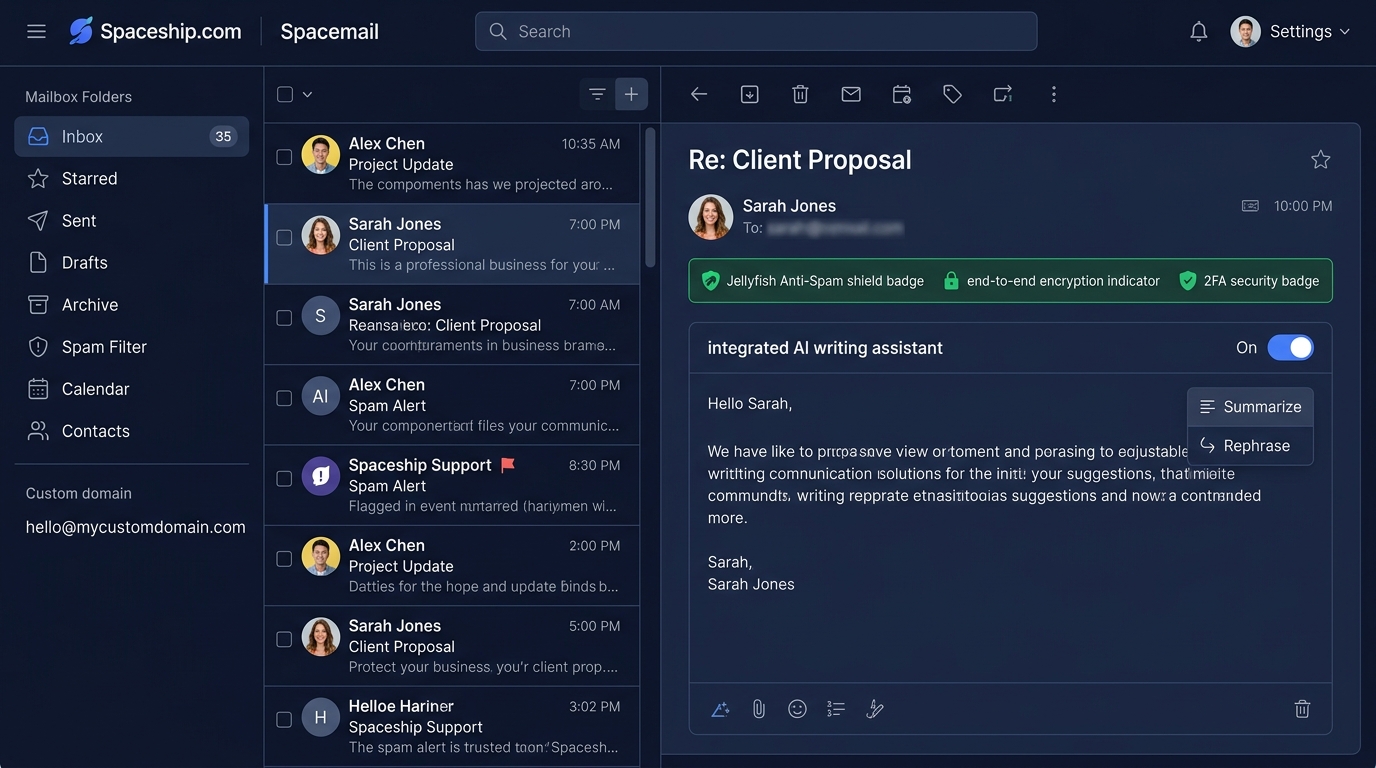Open Alex Chen 2:00 PM Project Update email

(x=452, y=566)
